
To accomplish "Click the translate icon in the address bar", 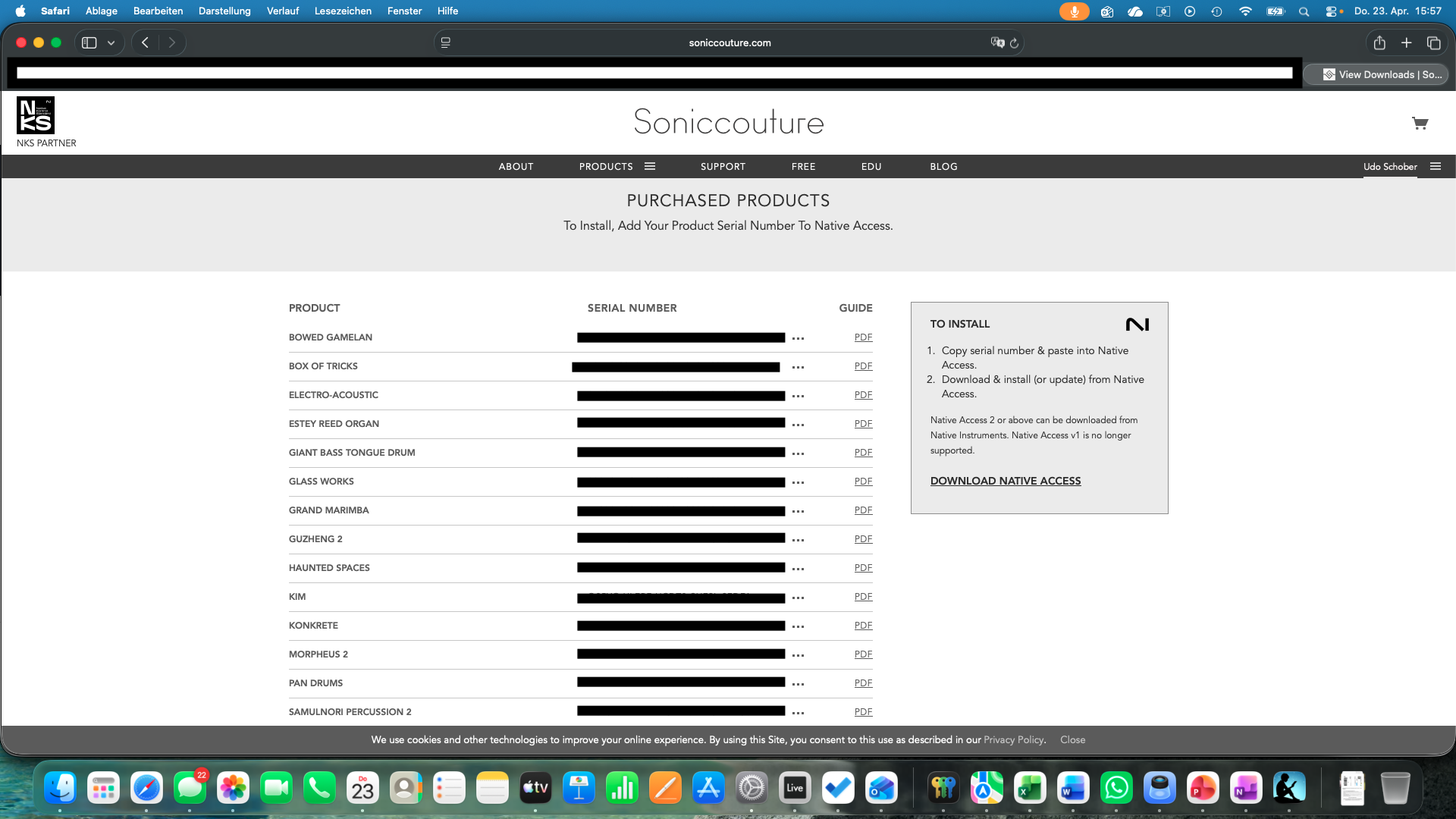I will tap(997, 43).
